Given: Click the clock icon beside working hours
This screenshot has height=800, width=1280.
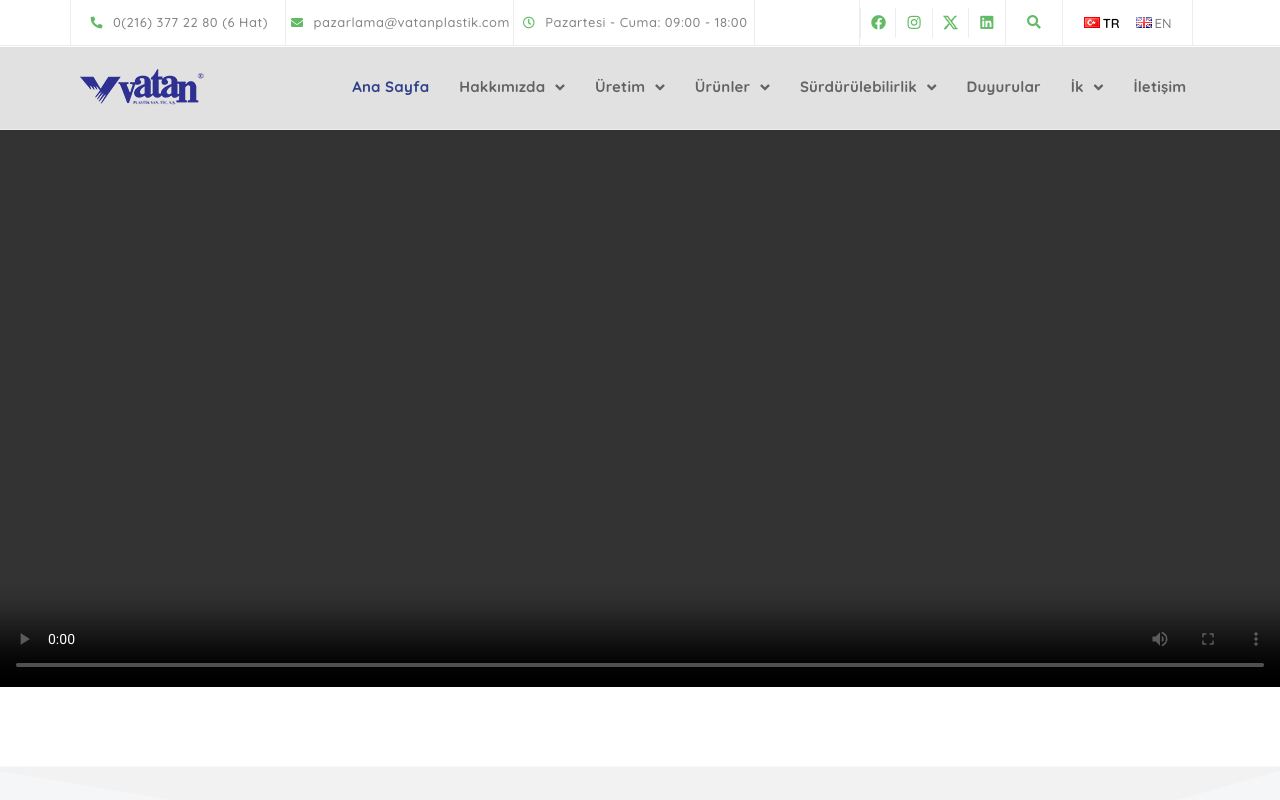Looking at the screenshot, I should pyautogui.click(x=529, y=22).
